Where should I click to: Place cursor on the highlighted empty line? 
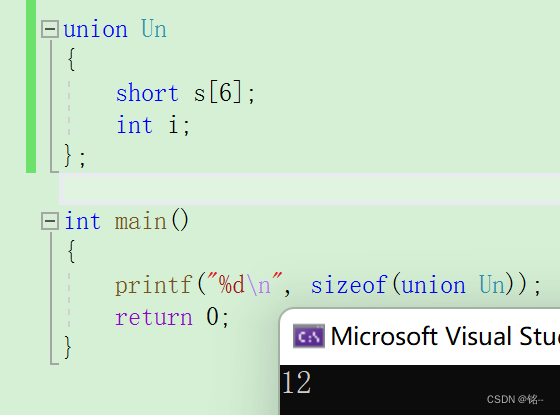point(309,189)
